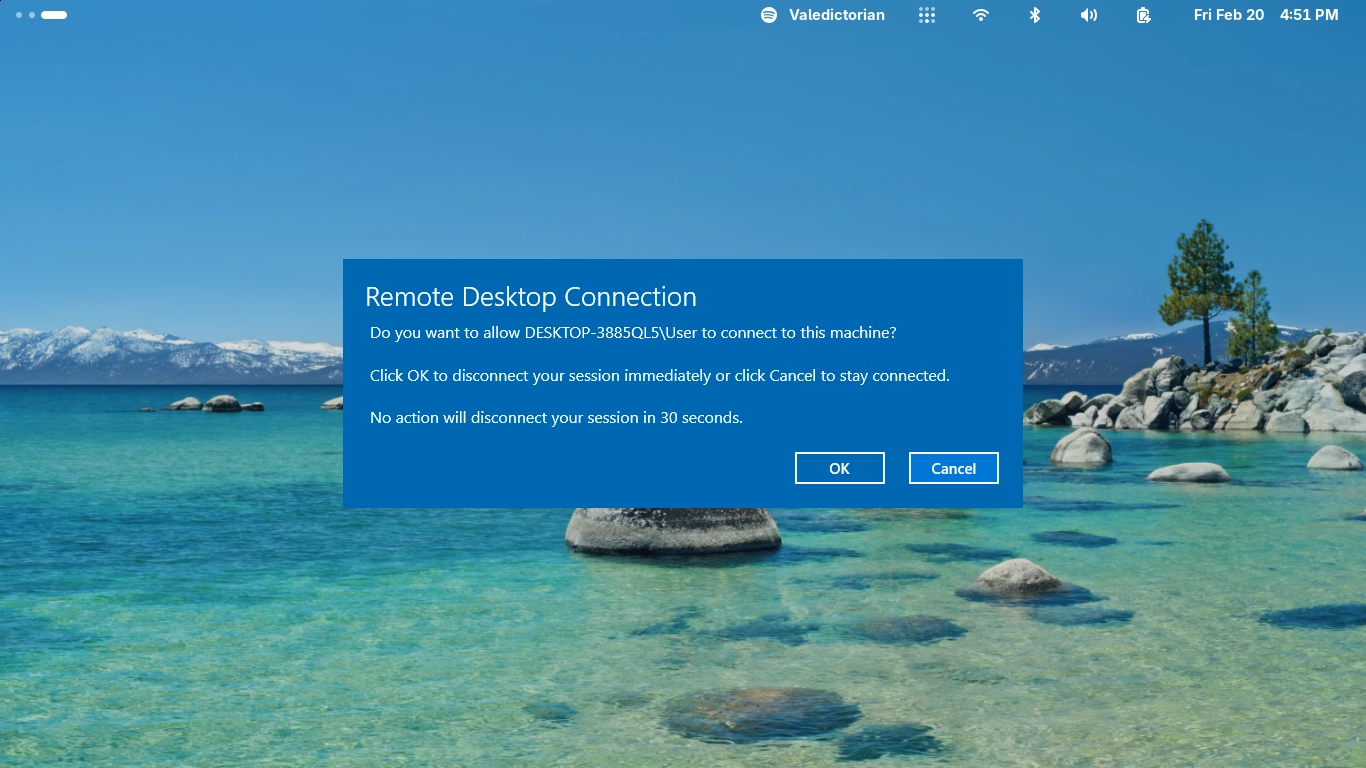
Task: Open the Valedictorian now-playing track label
Action: coord(837,15)
